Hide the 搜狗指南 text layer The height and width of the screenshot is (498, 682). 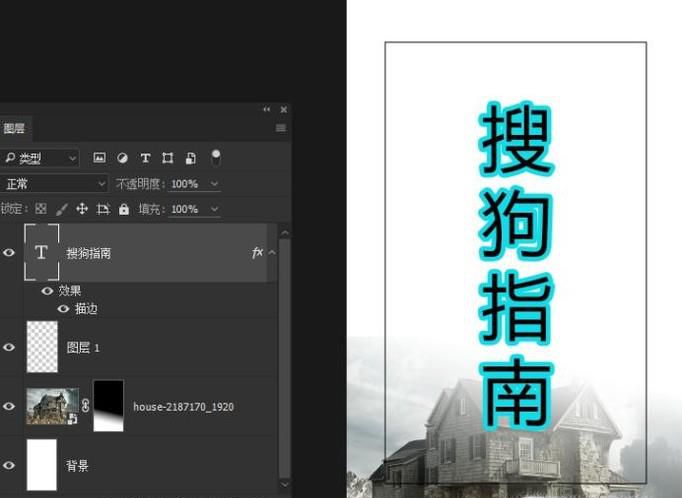tap(9, 253)
